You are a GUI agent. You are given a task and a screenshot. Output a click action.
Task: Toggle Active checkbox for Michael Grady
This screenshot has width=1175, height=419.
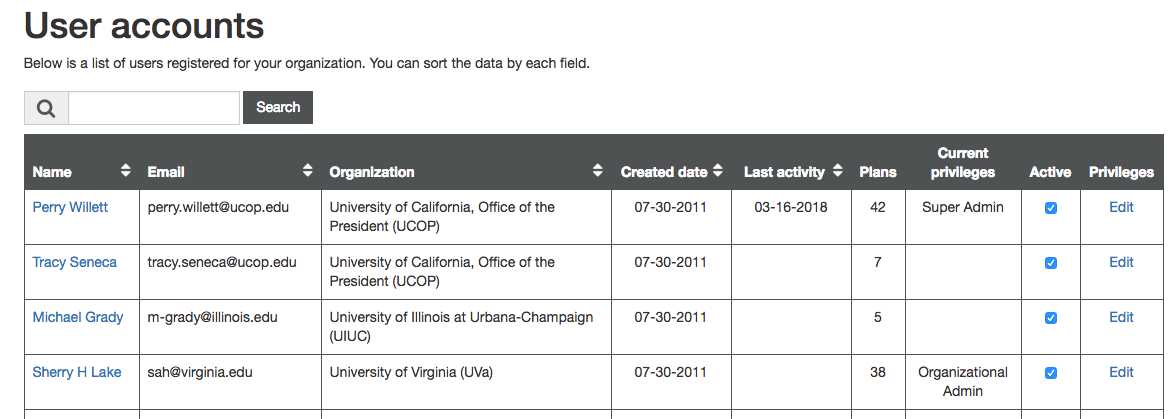pos(1050,318)
